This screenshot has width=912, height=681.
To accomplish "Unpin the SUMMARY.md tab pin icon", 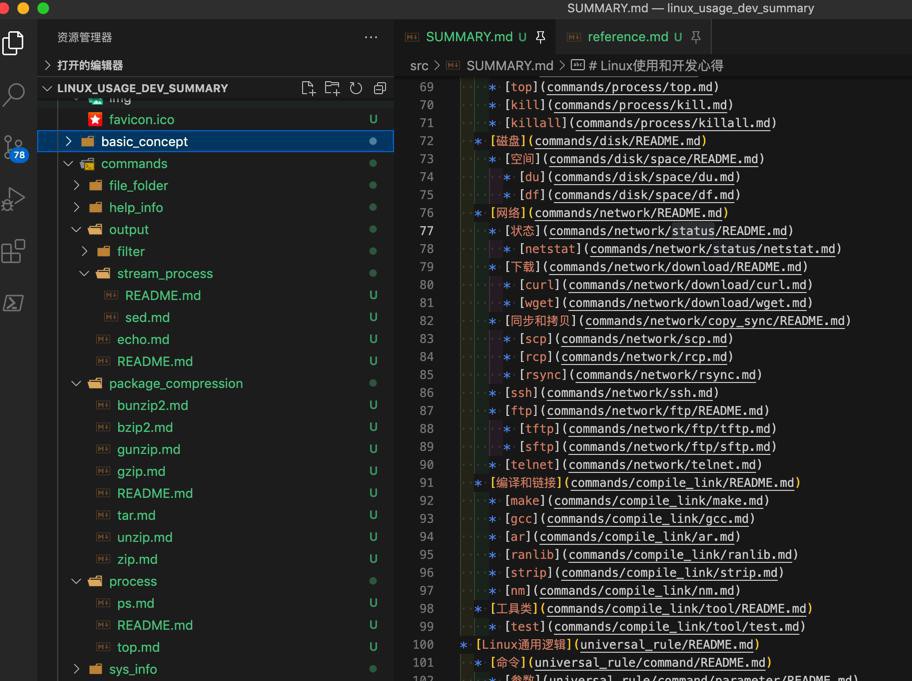I will click(540, 37).
